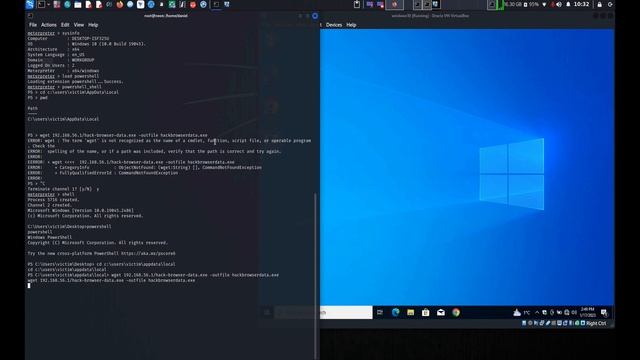640x360 pixels.
Task: Click the clipboard icon in the Kali panel
Action: [x=357, y=4]
